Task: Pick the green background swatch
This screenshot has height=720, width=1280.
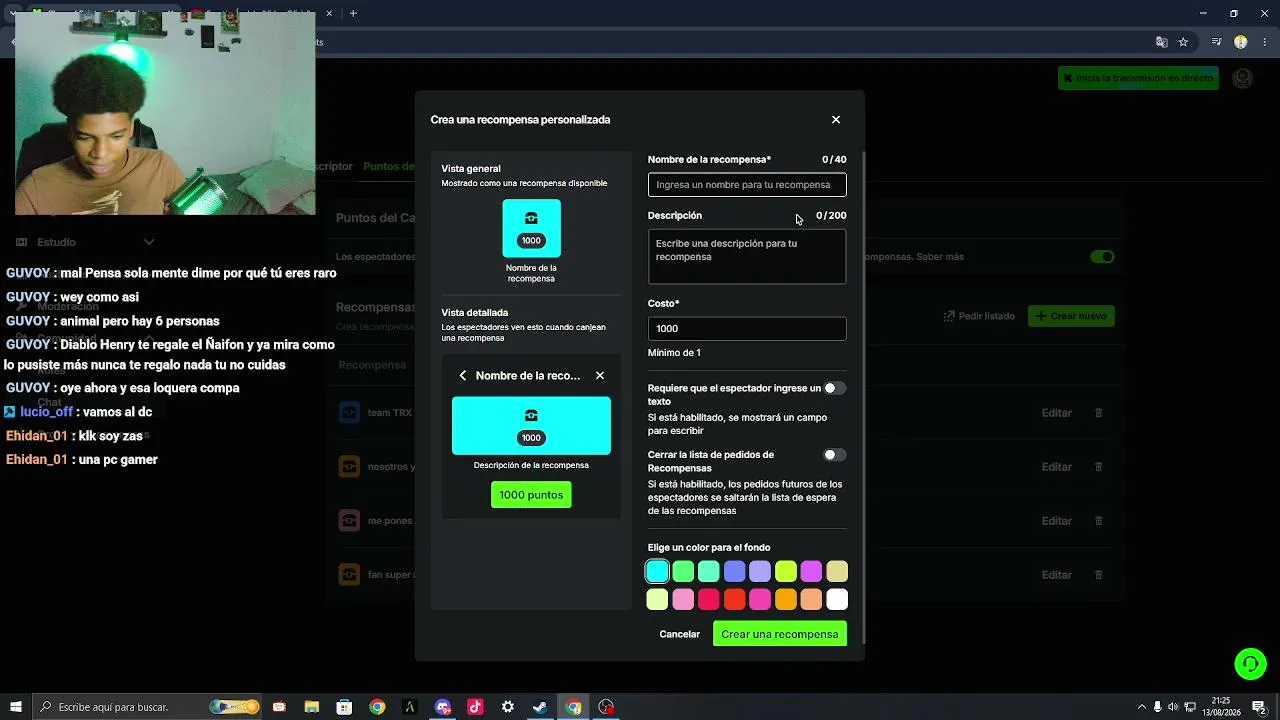Action: pyautogui.click(x=683, y=571)
